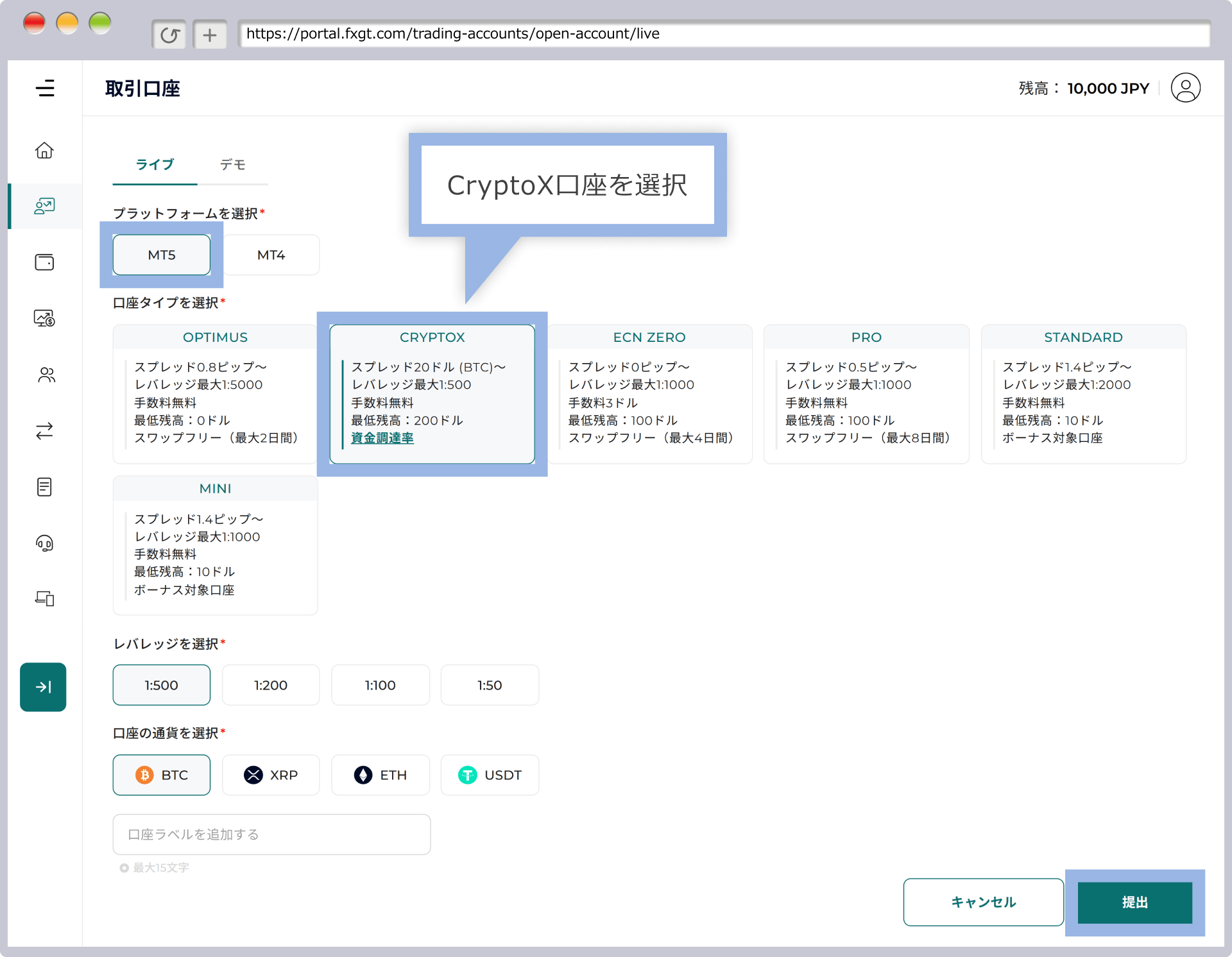Open the referral people icon
Viewport: 1232px width, 957px height.
(44, 375)
